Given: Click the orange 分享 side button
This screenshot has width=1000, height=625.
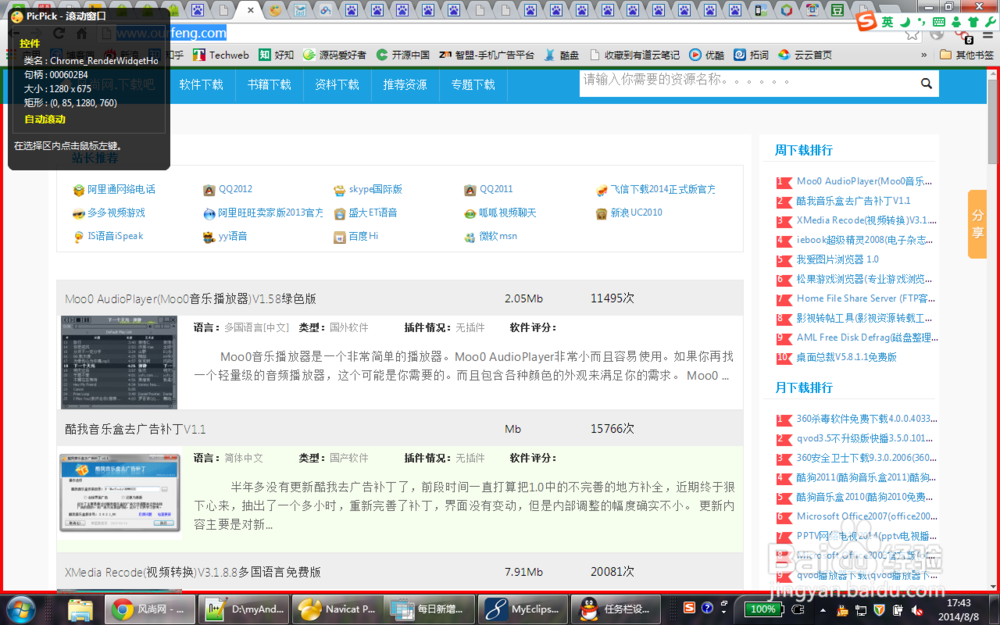Looking at the screenshot, I should 977,224.
